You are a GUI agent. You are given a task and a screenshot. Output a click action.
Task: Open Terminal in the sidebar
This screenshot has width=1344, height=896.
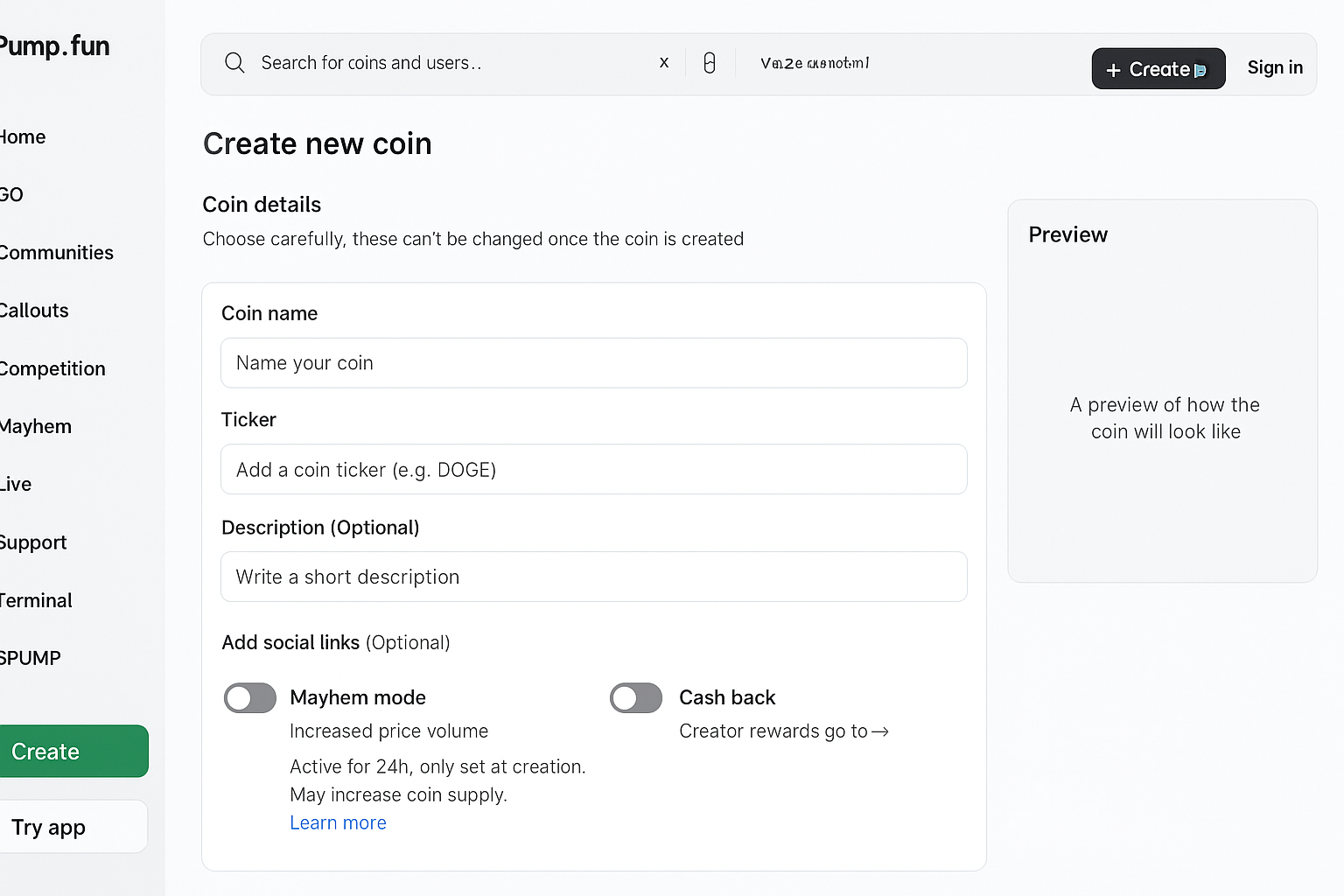tap(36, 600)
